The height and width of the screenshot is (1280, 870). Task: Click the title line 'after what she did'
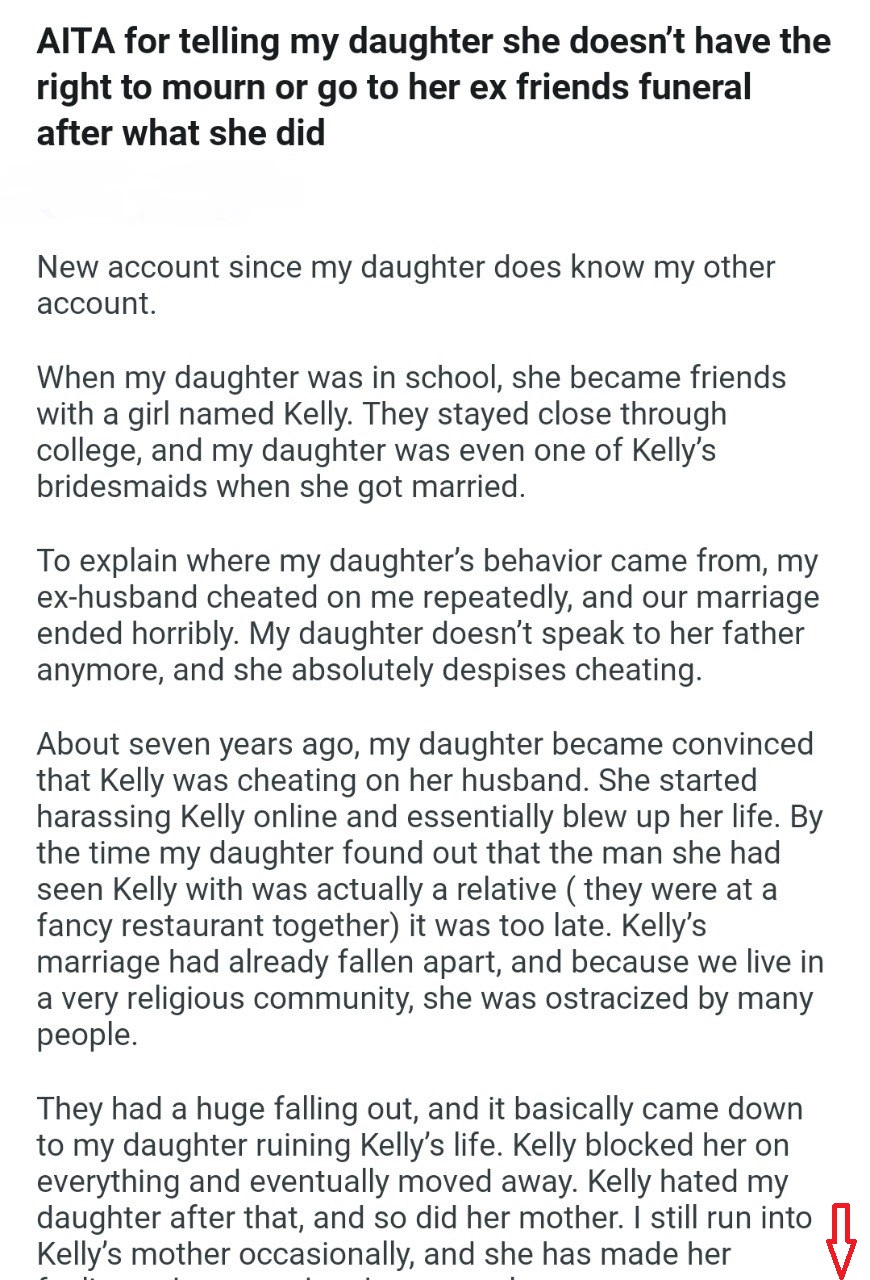click(181, 132)
